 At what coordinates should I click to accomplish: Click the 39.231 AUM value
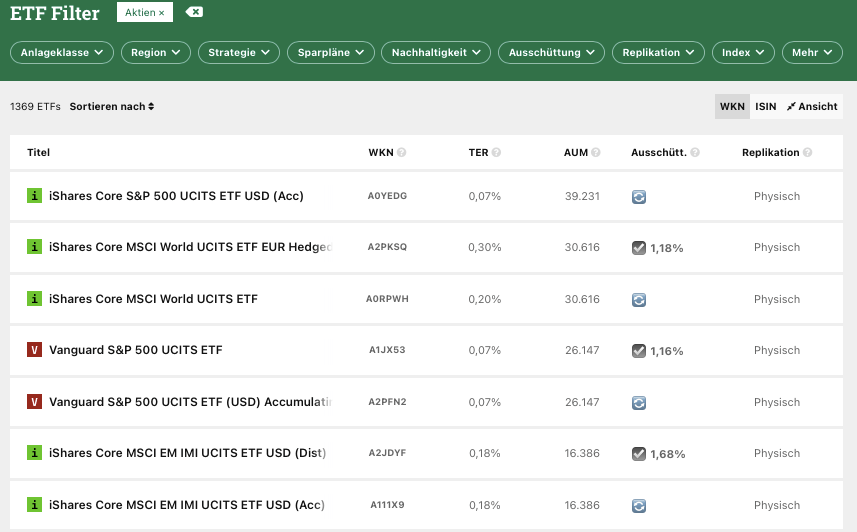click(x=582, y=196)
